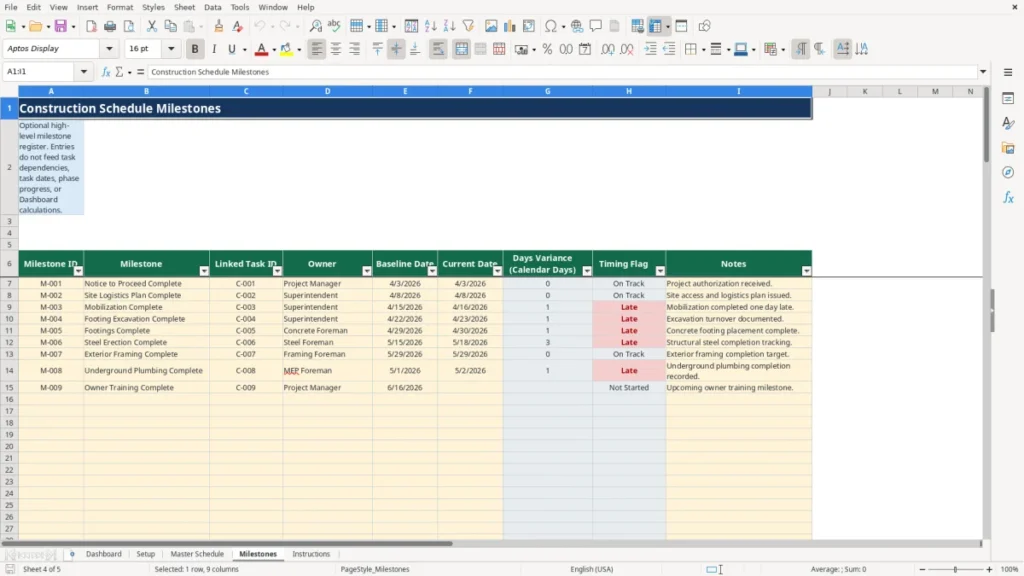The image size is (1024, 576).
Task: Cut the selection with the scissors icon
Action: (x=152, y=26)
